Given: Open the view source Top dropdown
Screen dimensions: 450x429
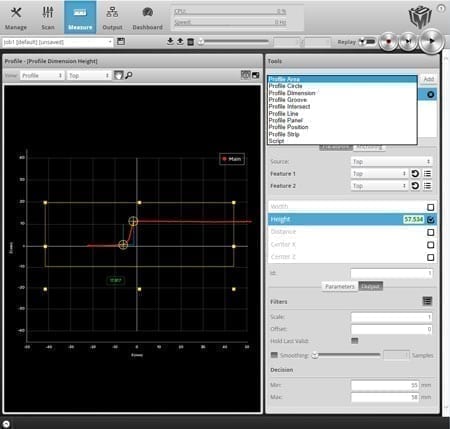Looking at the screenshot, I should point(89,76).
